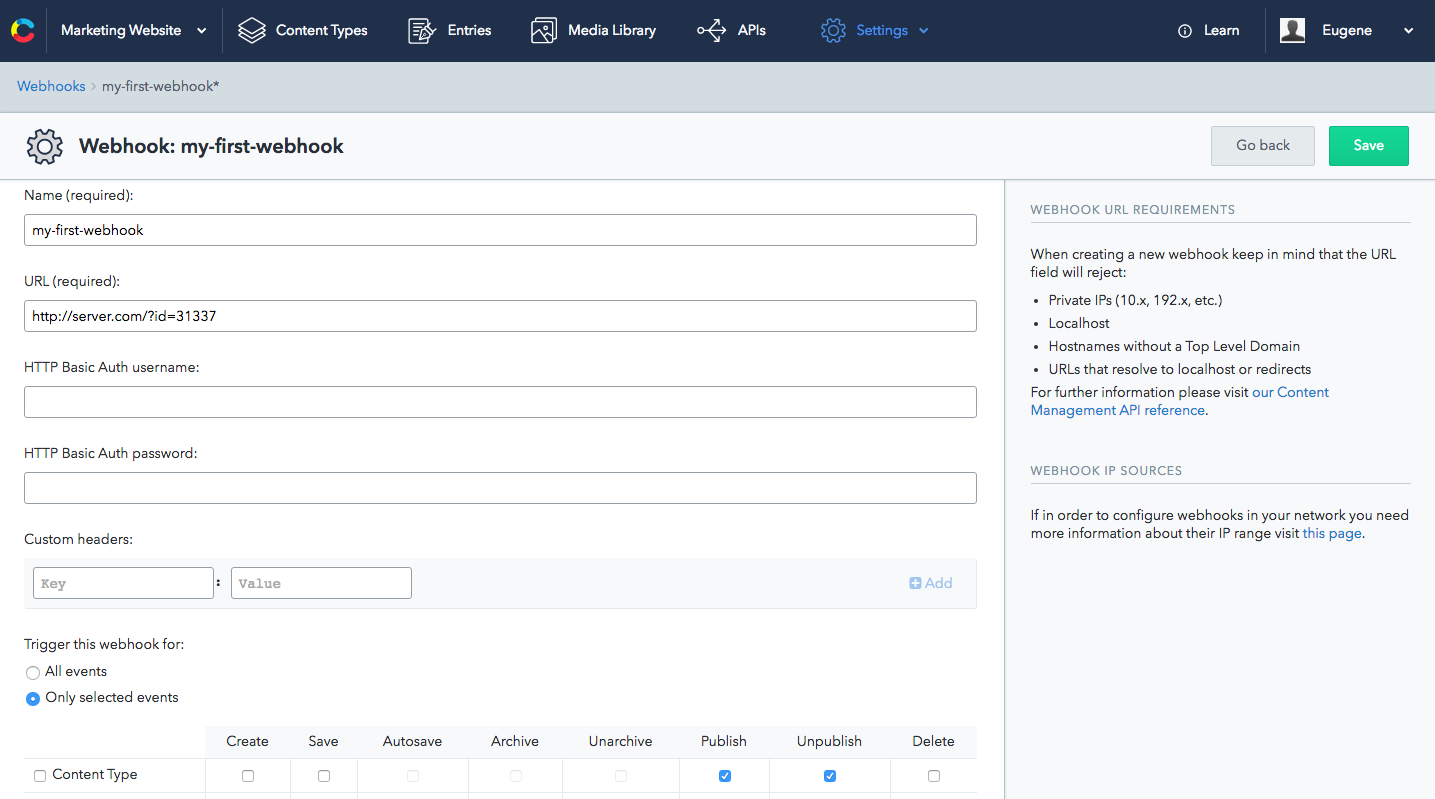1435x799 pixels.
Task: Click the Publish column header
Action: 724,741
